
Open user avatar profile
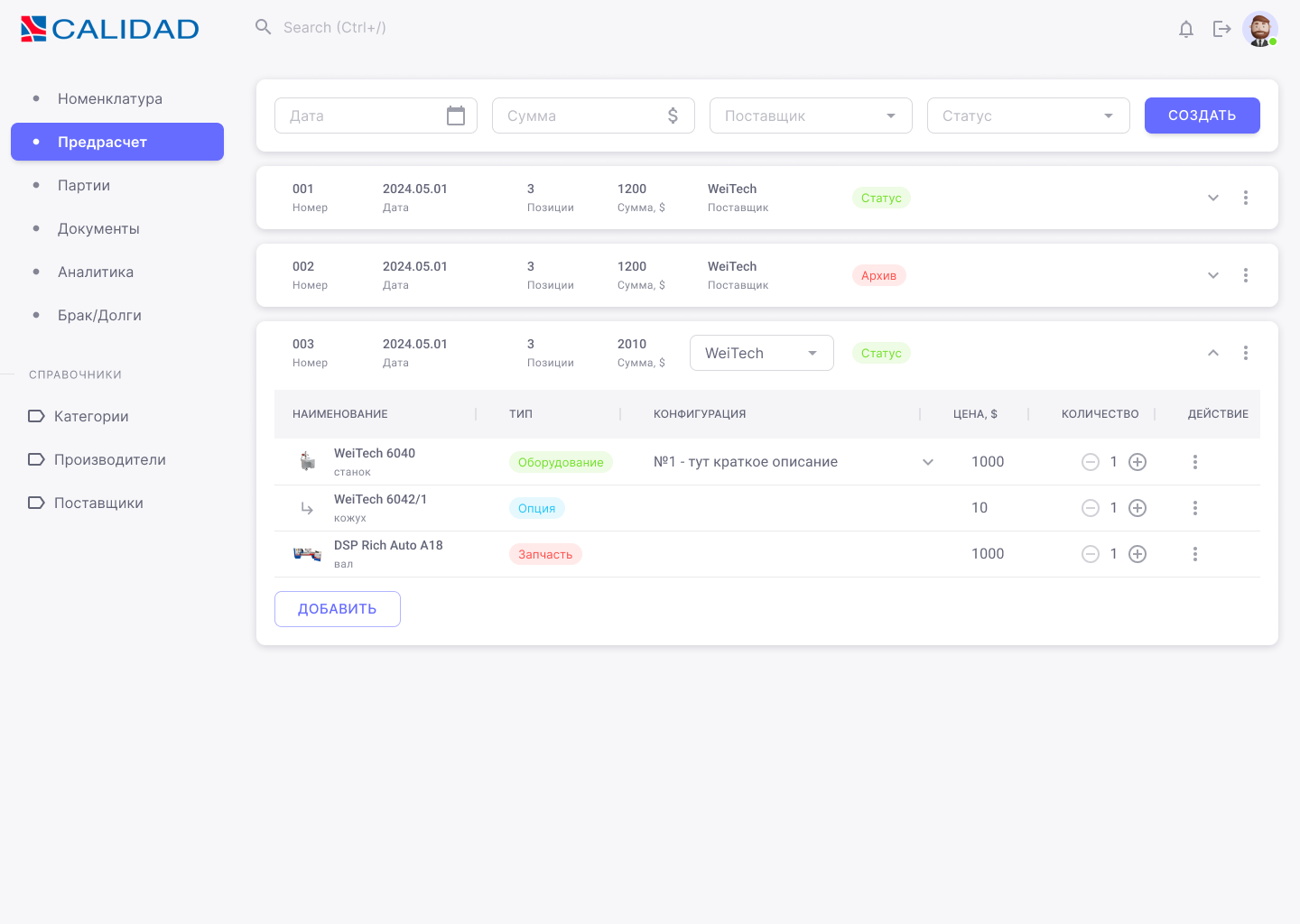[x=1260, y=29]
